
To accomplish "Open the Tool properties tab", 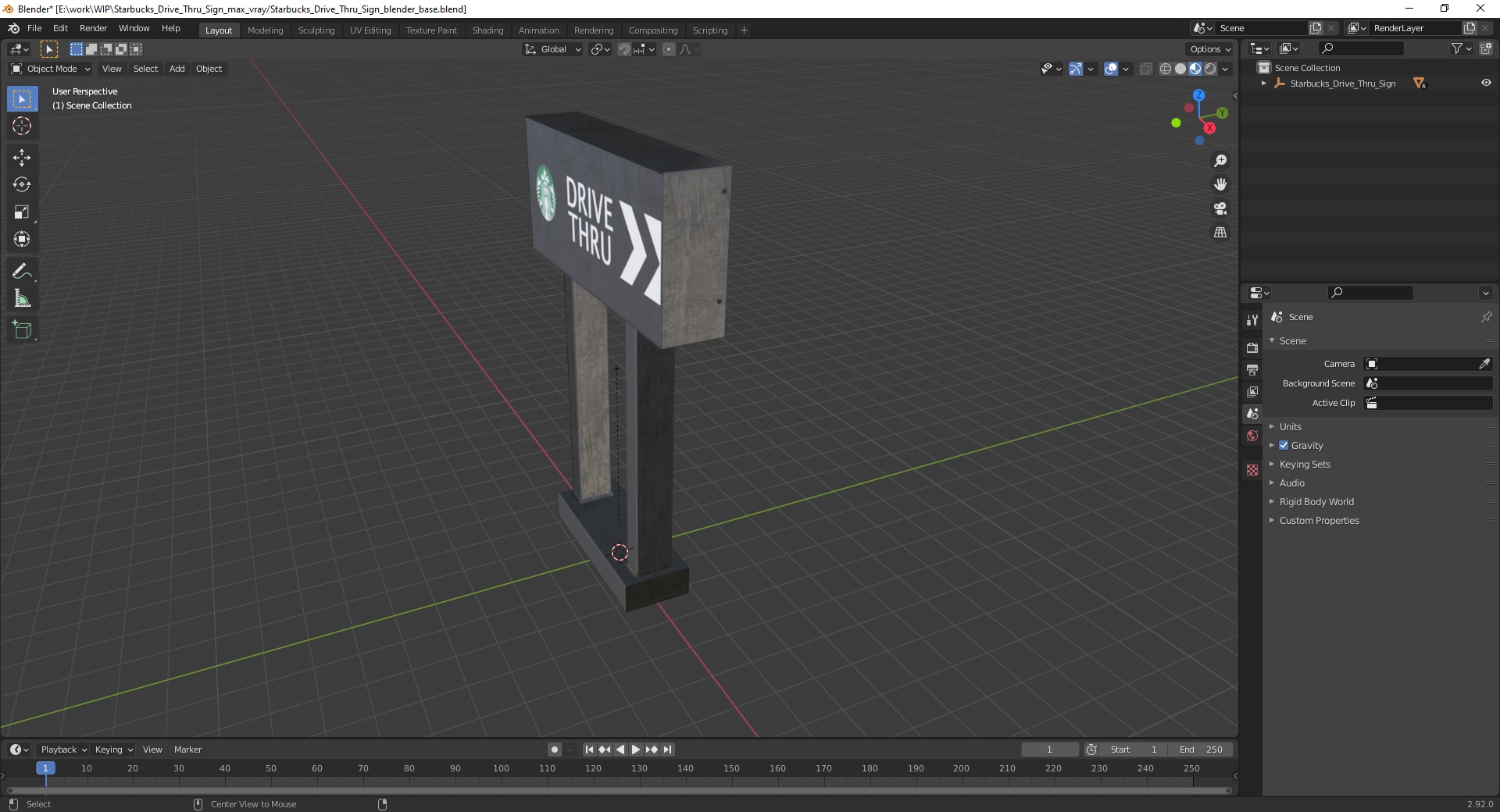I will click(x=1252, y=320).
